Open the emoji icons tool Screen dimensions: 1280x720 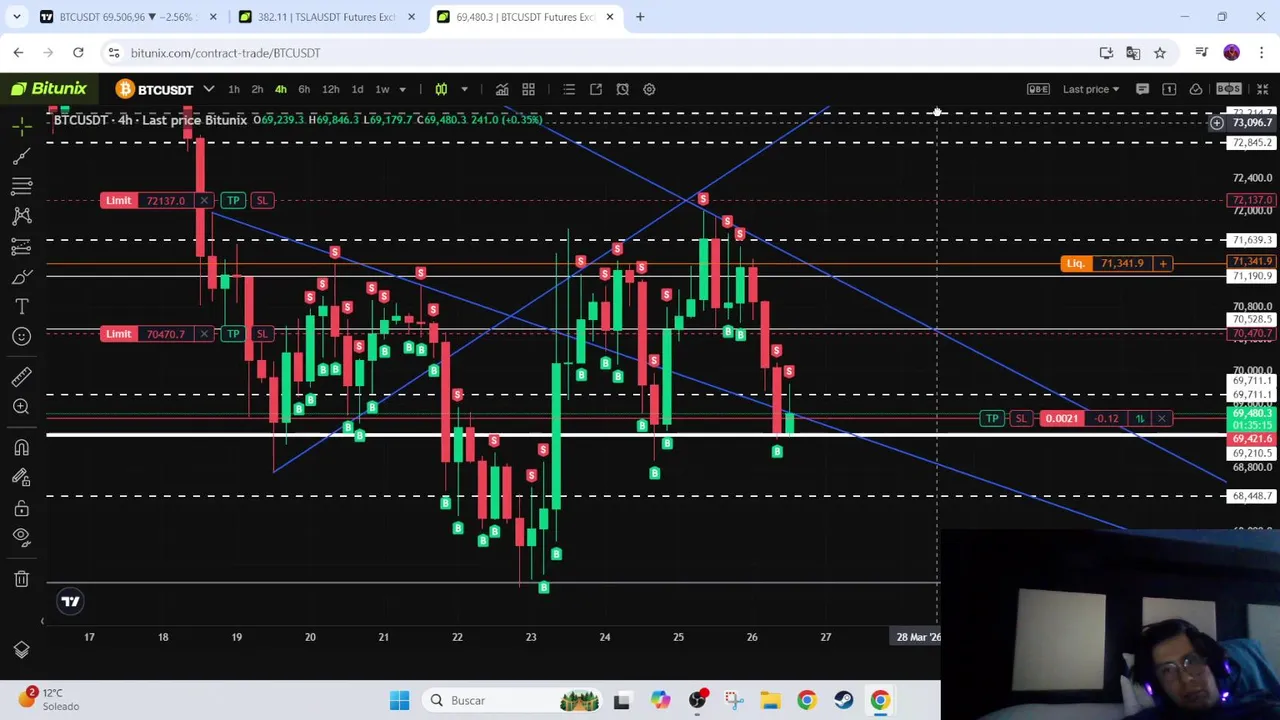tap(22, 336)
